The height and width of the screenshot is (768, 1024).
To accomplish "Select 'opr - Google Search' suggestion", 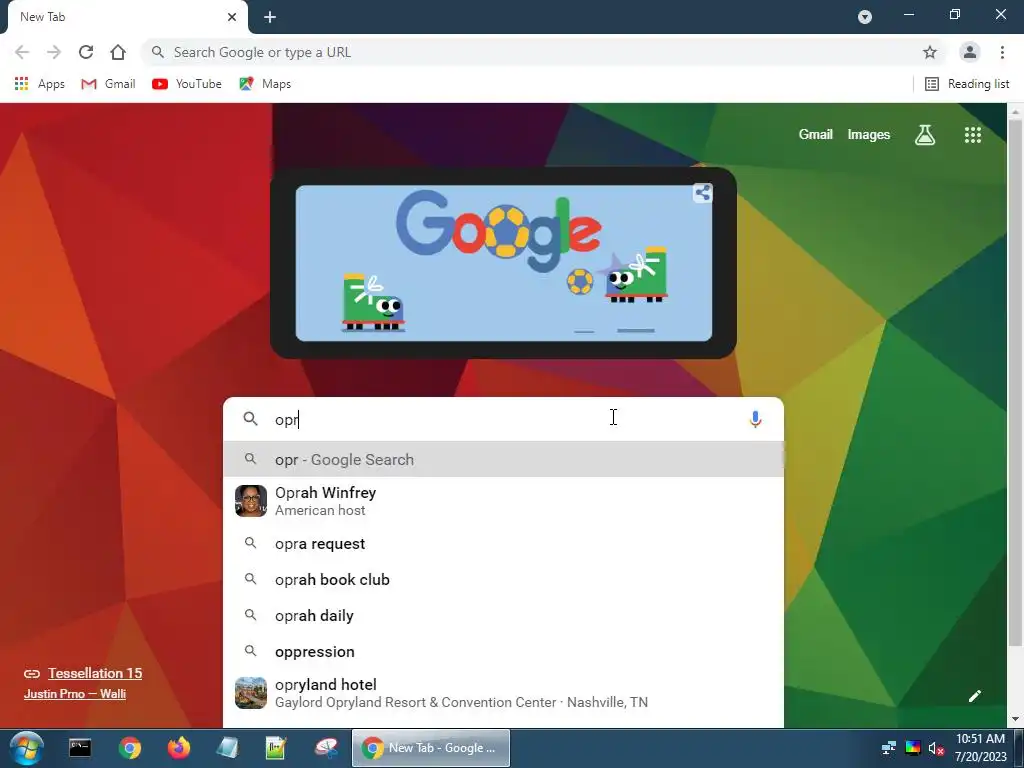I will coord(503,459).
